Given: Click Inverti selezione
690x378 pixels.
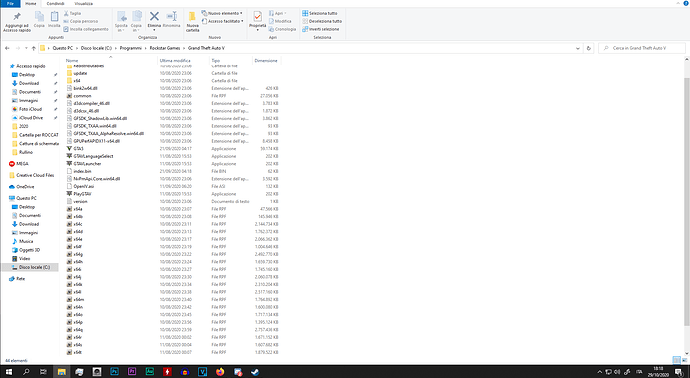Looking at the screenshot, I should tap(320, 29).
